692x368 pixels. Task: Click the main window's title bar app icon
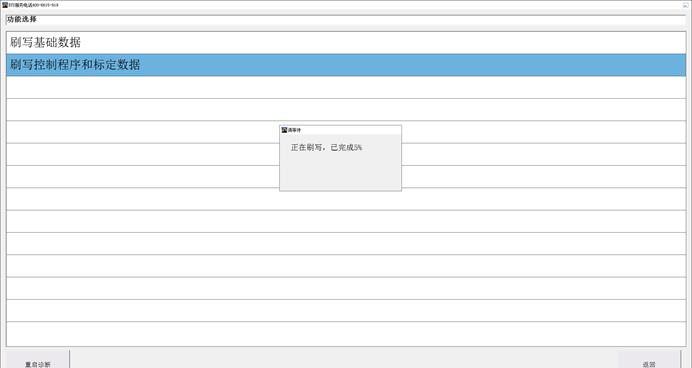pos(5,5)
